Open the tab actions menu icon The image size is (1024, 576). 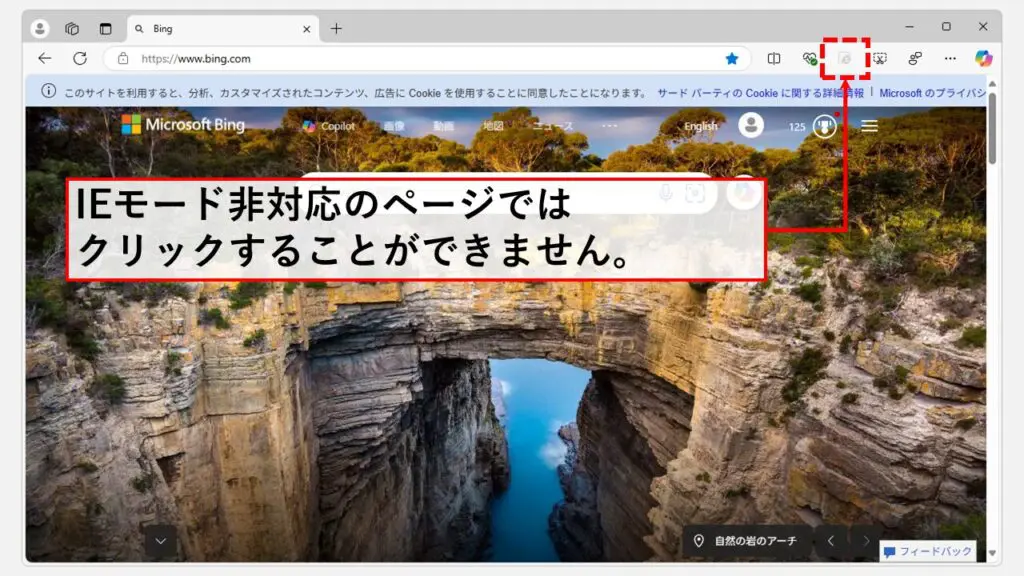click(x=105, y=29)
